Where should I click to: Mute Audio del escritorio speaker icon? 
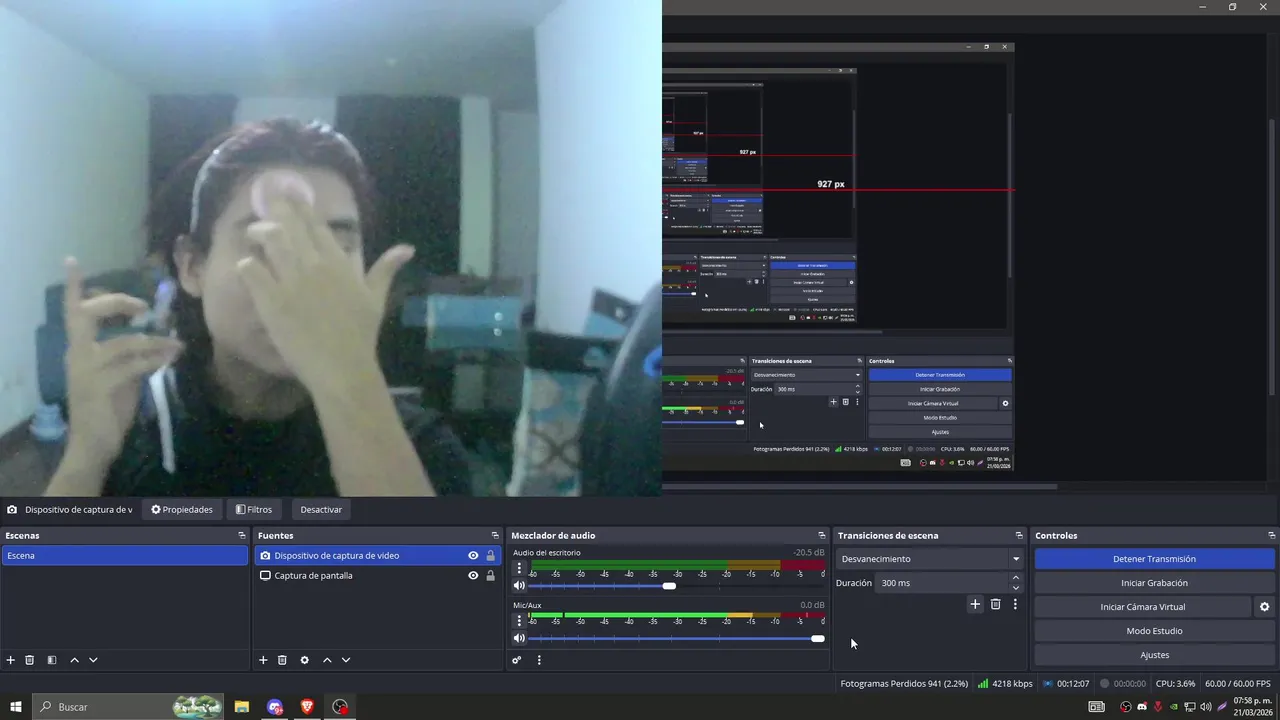(x=519, y=586)
